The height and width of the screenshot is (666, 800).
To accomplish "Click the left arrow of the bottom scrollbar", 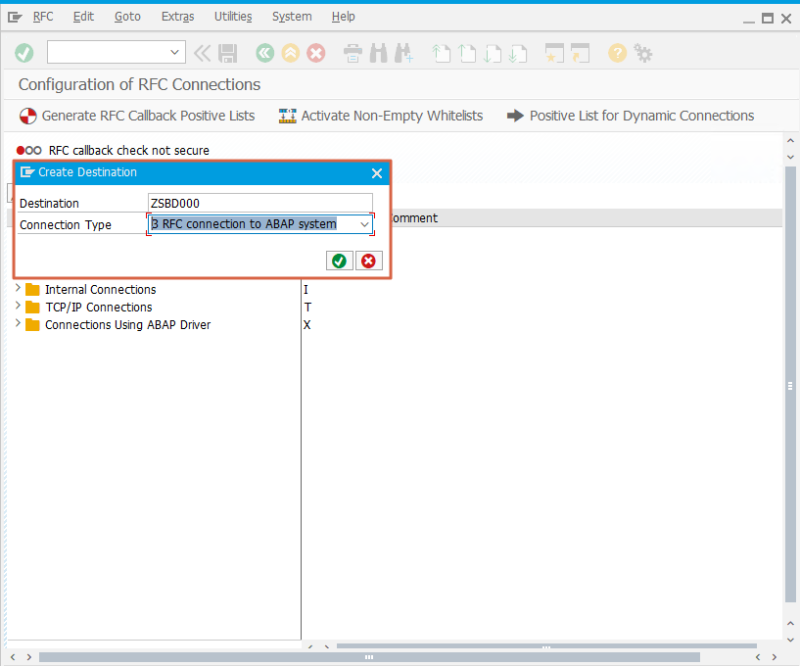I will 13,657.
